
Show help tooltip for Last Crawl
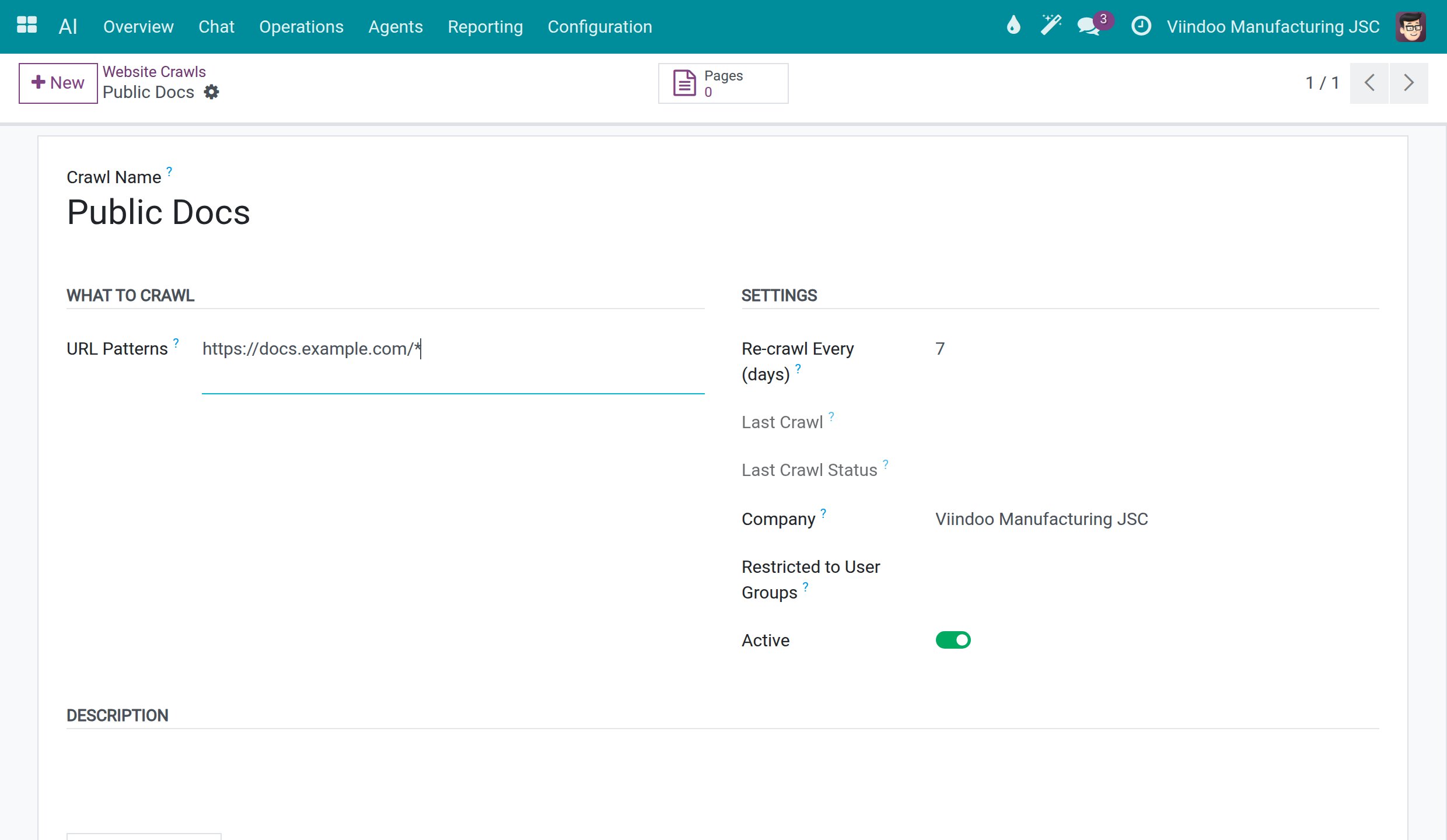pyautogui.click(x=831, y=416)
